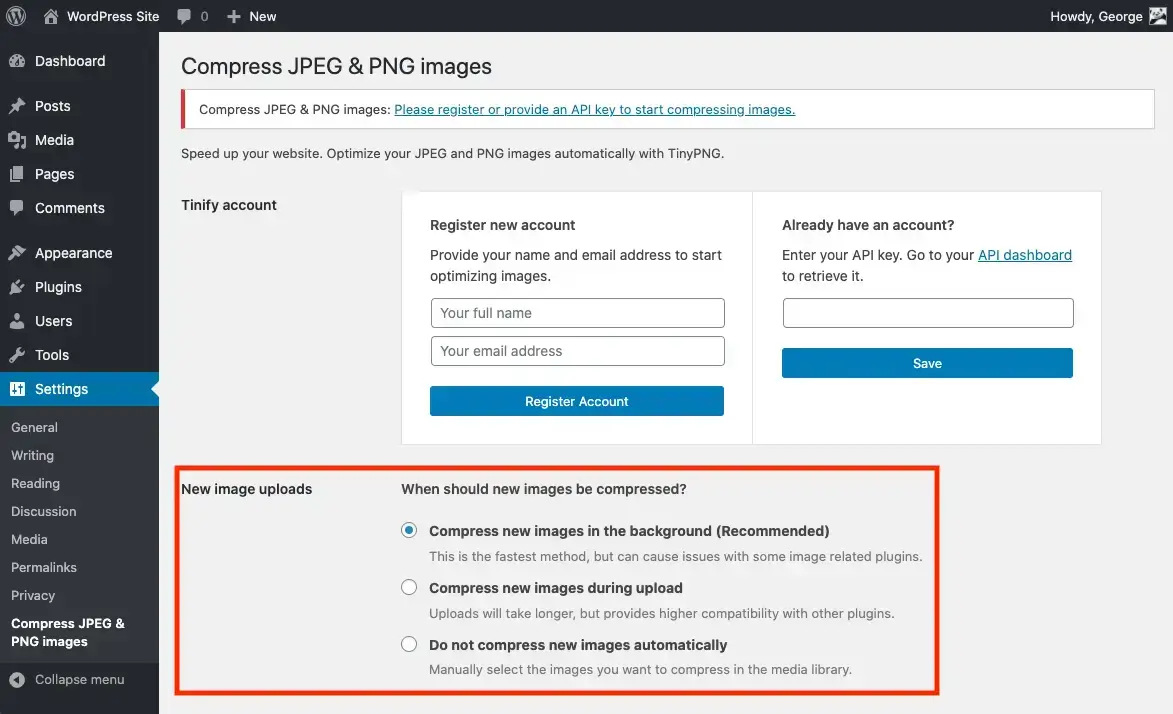Open Writing settings submenu
The width and height of the screenshot is (1173, 714).
click(x=32, y=456)
